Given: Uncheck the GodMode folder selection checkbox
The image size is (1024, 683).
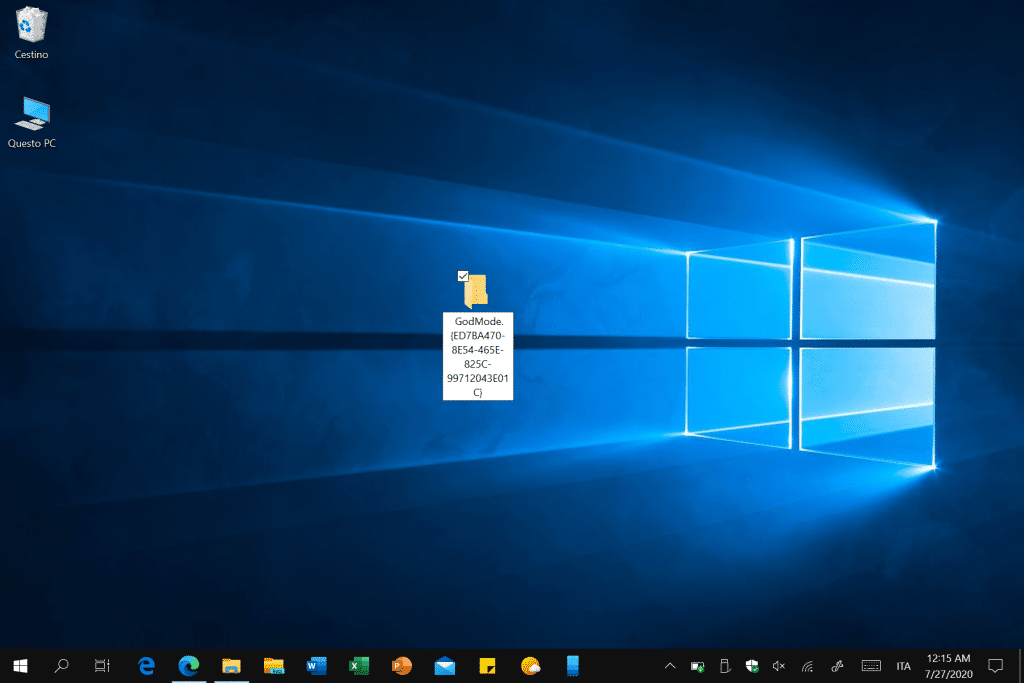Looking at the screenshot, I should pos(463,276).
